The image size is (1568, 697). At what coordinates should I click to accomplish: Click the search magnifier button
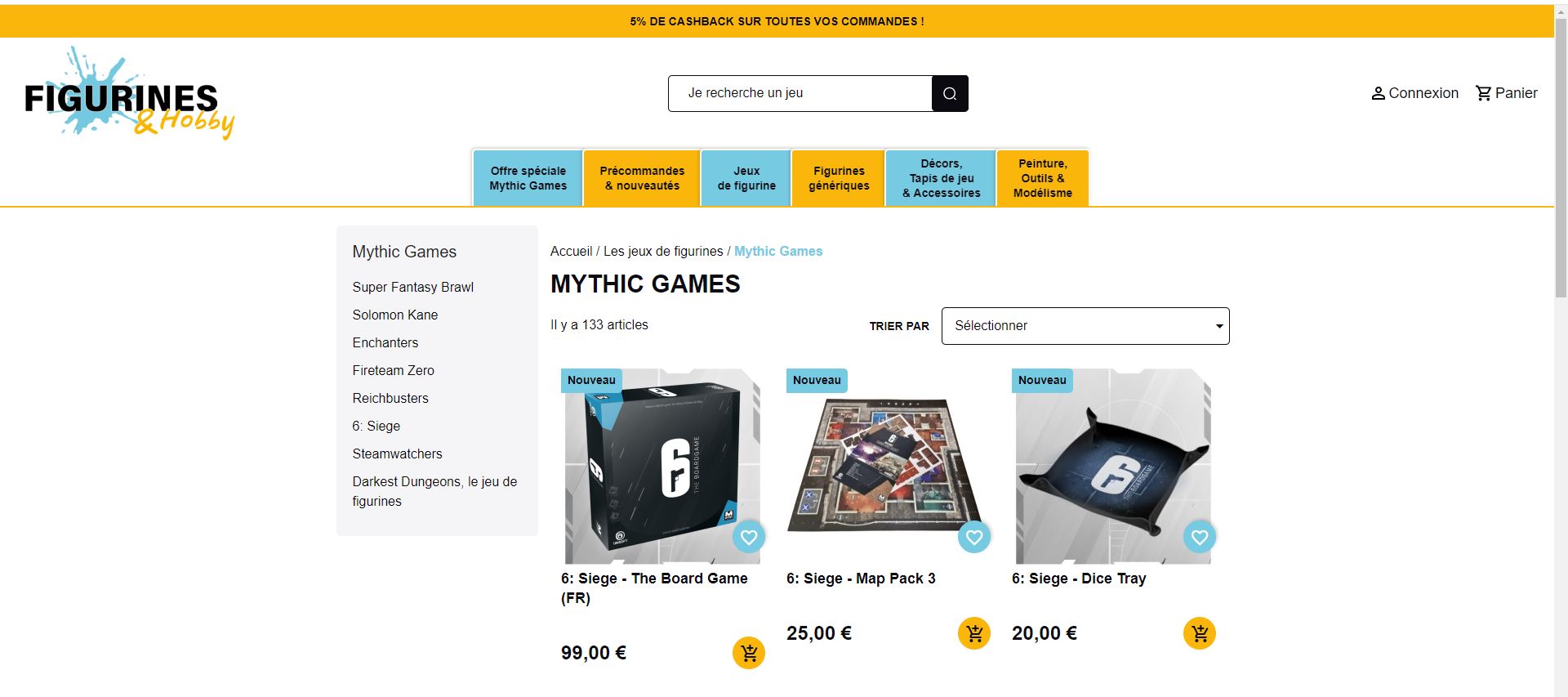click(950, 93)
